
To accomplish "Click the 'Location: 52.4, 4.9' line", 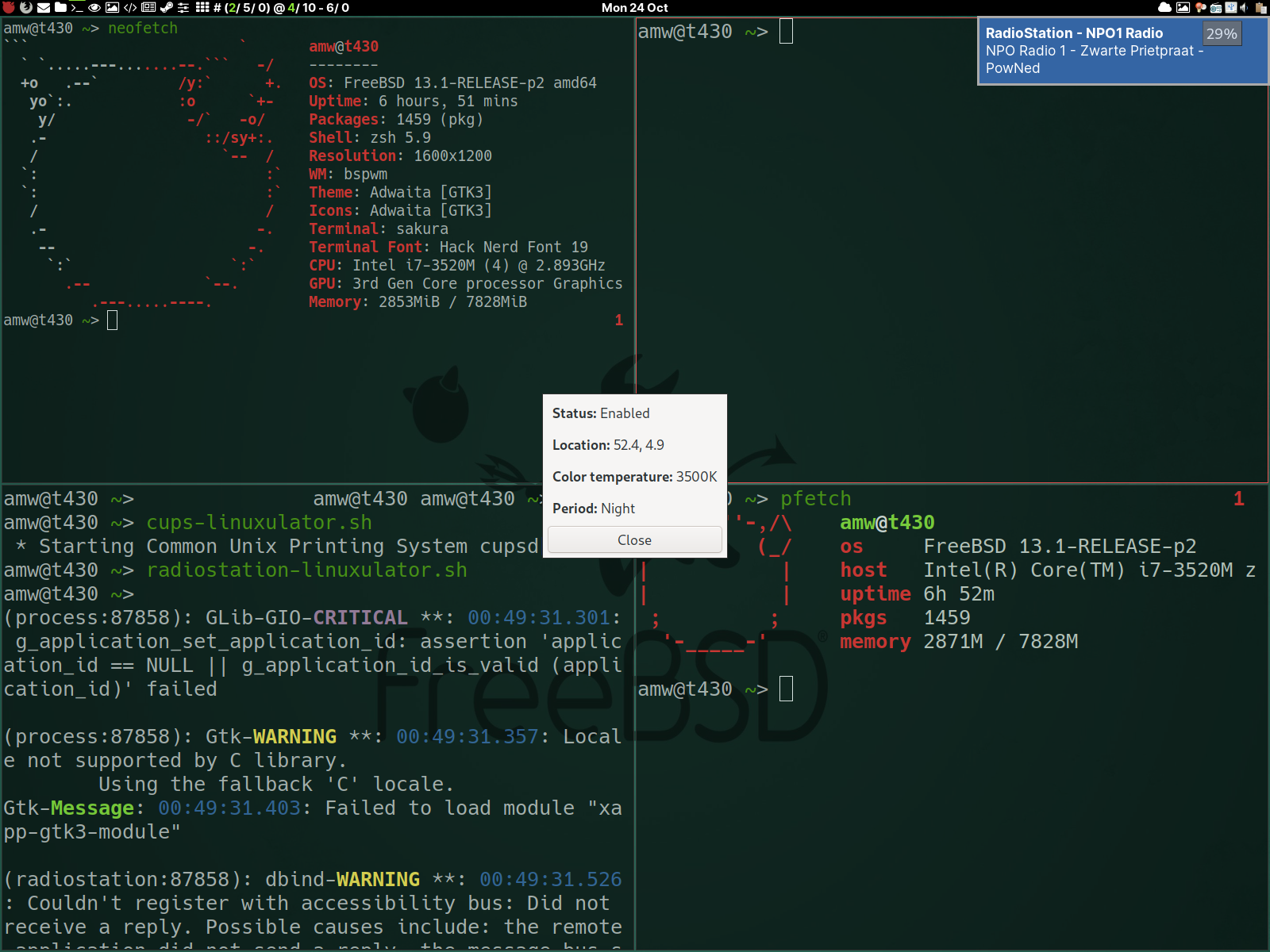I will point(608,445).
